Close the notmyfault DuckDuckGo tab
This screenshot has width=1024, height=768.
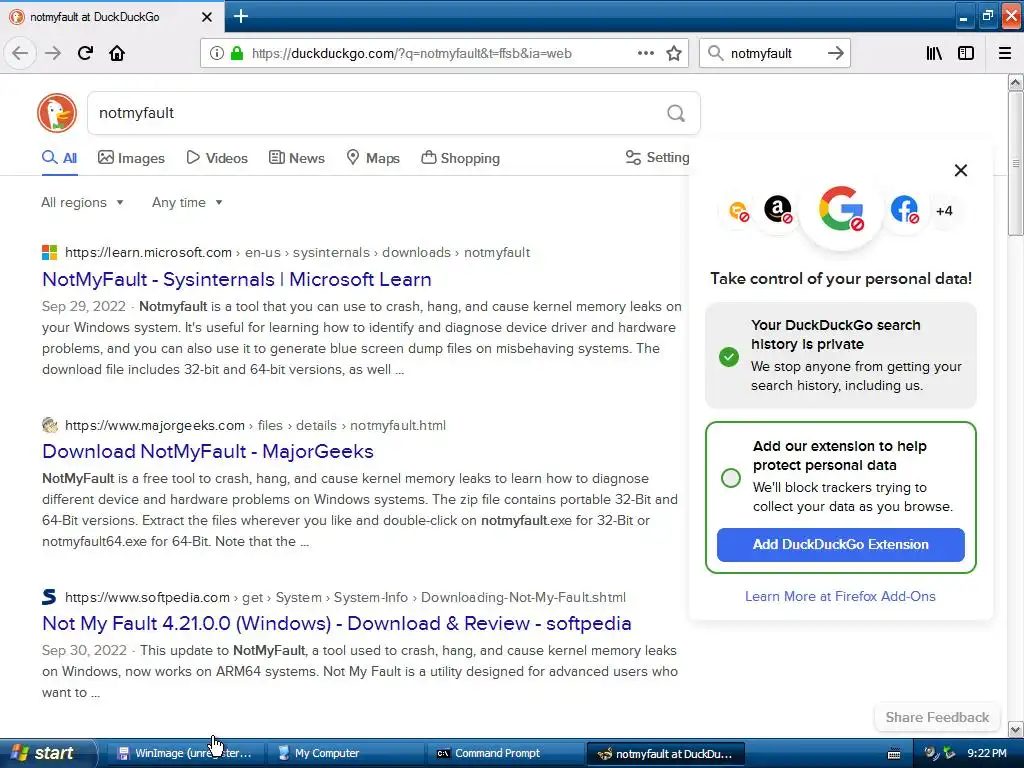[x=206, y=17]
